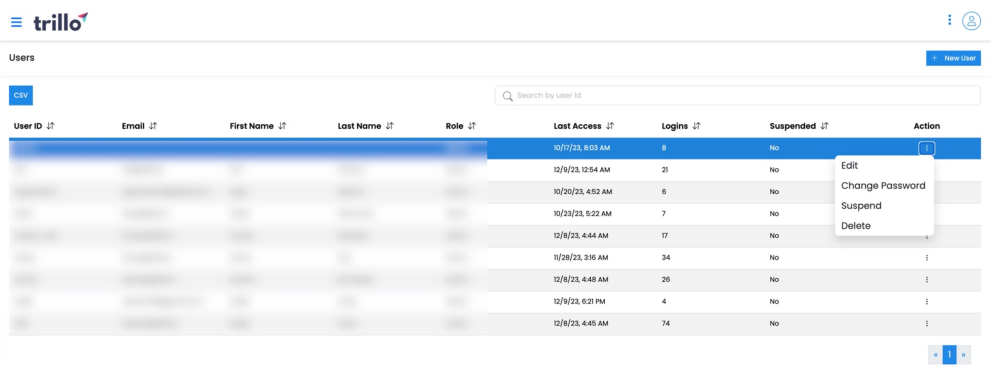
Task: Select page 1 in pagination
Action: coord(950,355)
